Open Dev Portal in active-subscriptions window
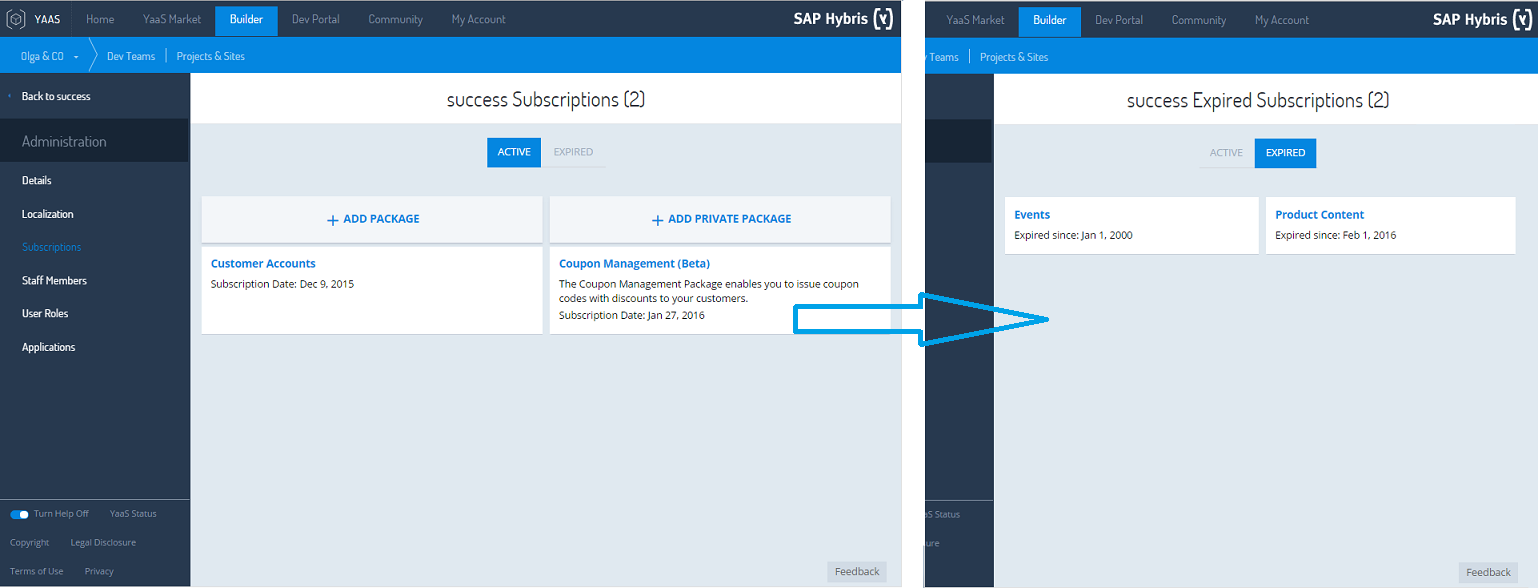 pos(316,19)
